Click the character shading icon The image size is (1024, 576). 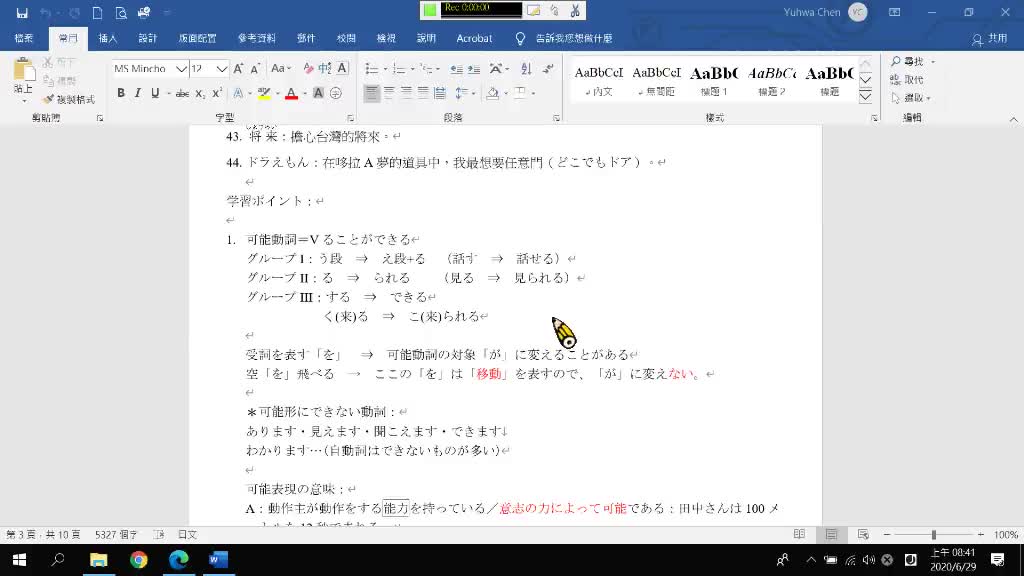point(318,93)
